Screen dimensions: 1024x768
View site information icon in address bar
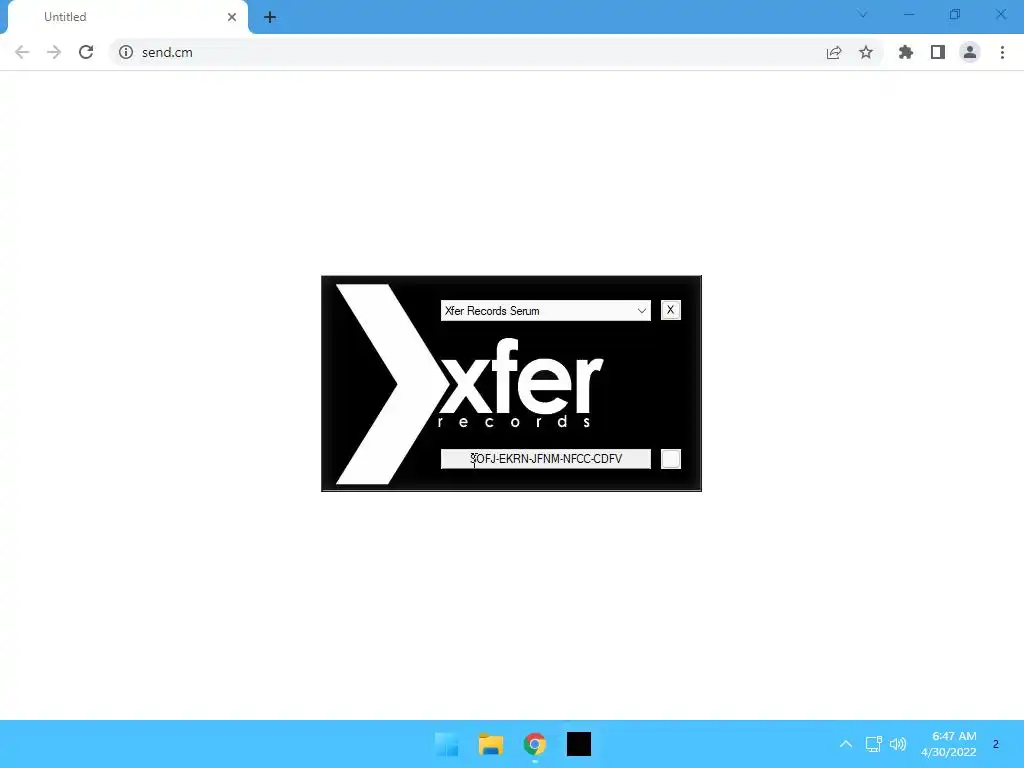click(126, 52)
